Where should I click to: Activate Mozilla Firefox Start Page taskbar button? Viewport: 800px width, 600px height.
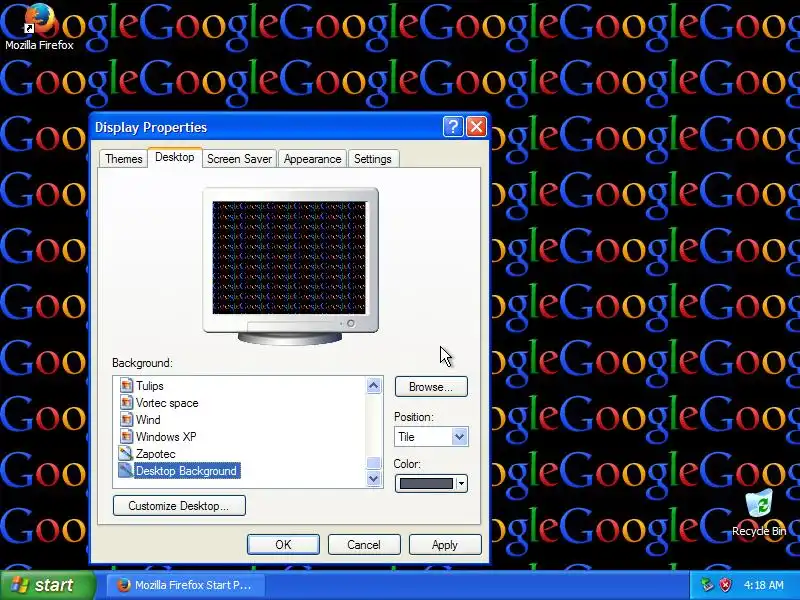[185, 585]
